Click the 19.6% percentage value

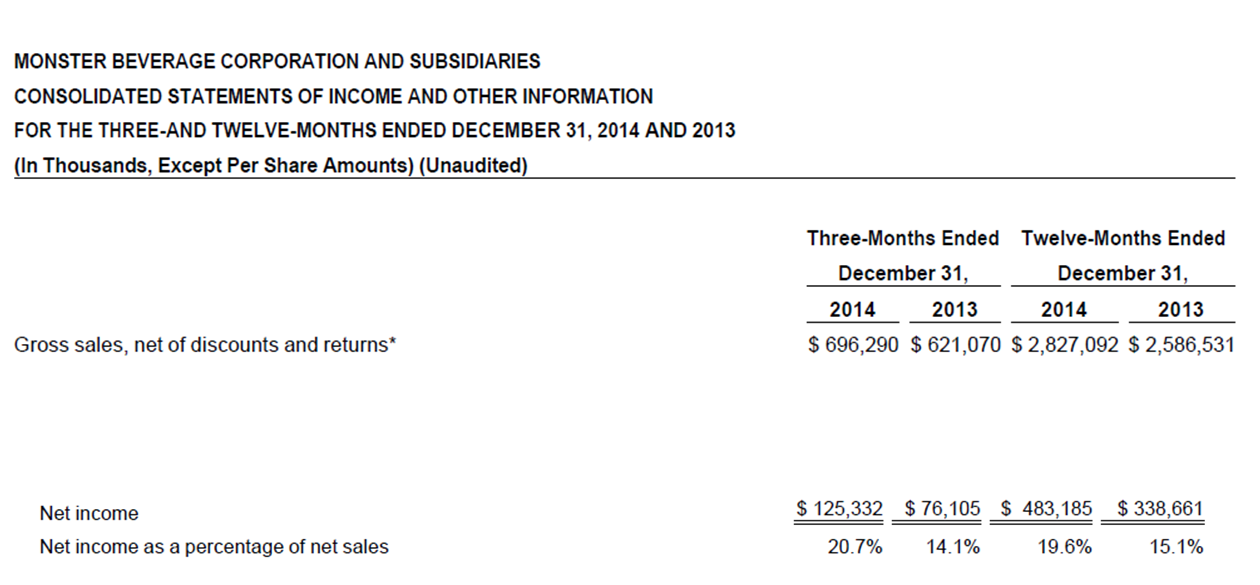coord(1065,547)
